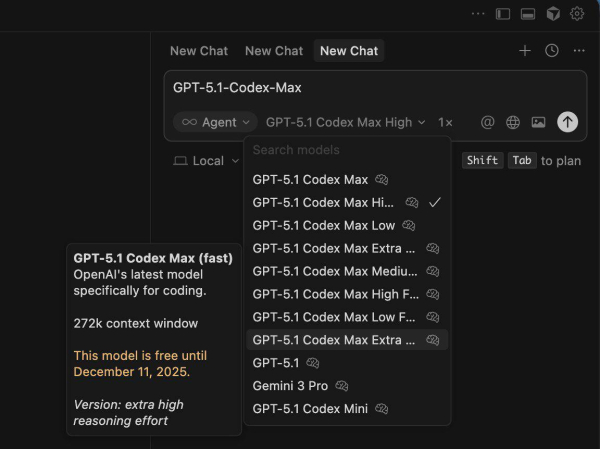
Task: Click the globe web search icon
Action: click(x=513, y=122)
